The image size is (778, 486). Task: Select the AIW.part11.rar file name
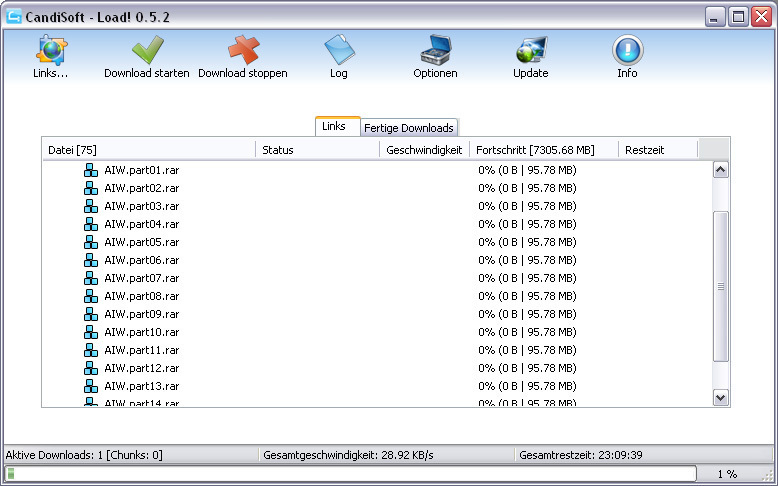[141, 350]
